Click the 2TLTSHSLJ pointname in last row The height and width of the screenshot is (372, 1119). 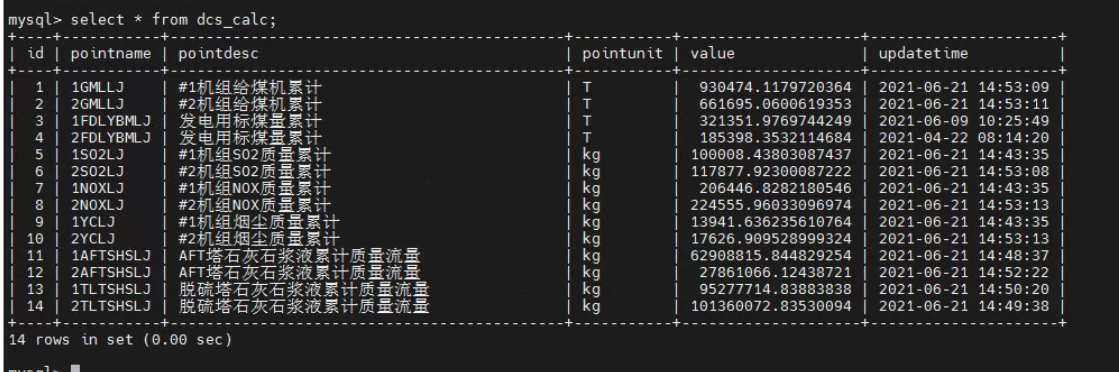[111, 306]
